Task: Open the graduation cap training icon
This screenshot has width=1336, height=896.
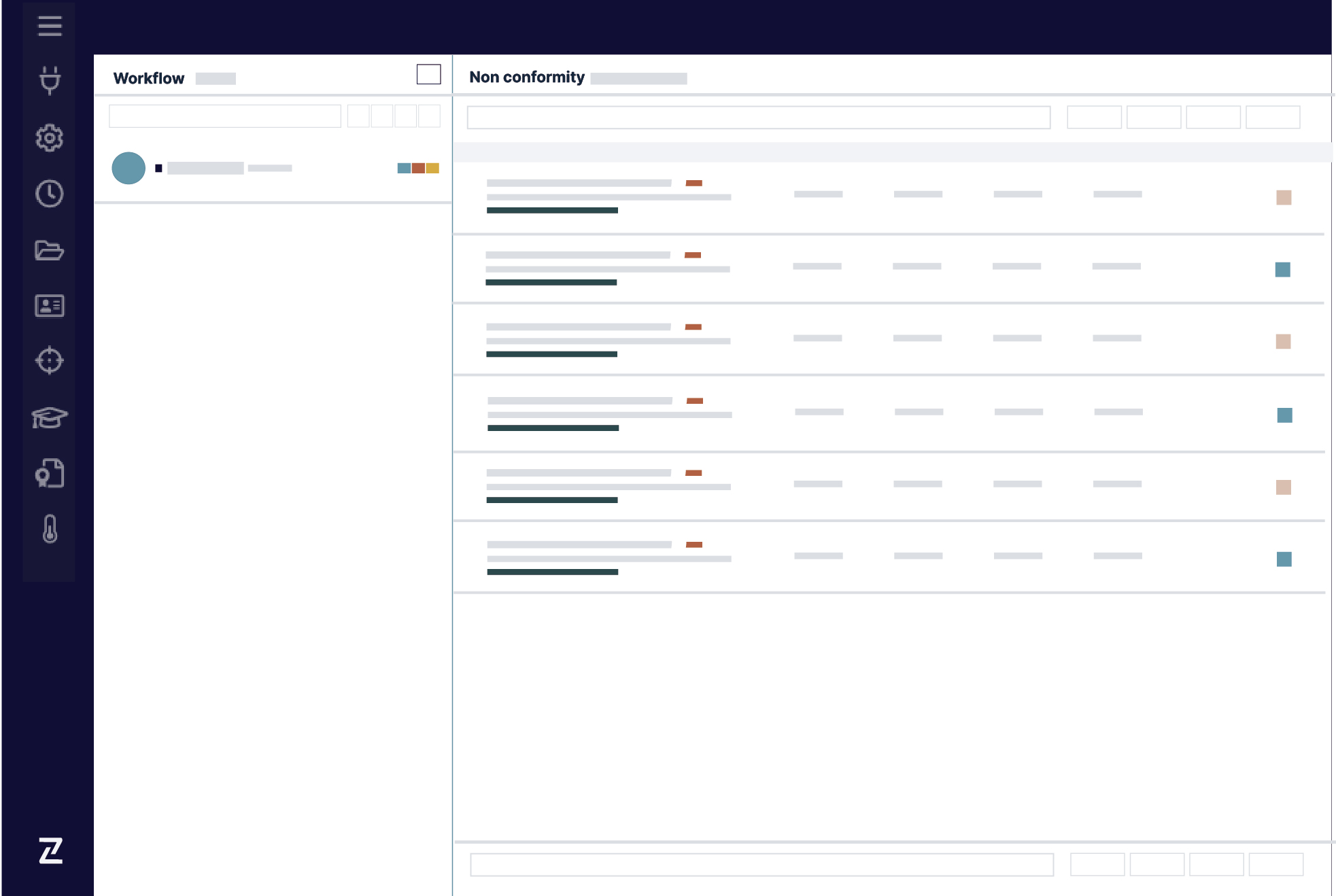Action: [50, 417]
